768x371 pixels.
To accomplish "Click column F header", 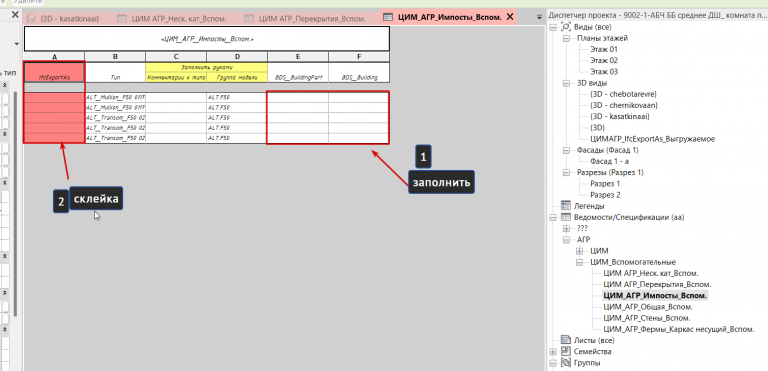I will (x=359, y=57).
